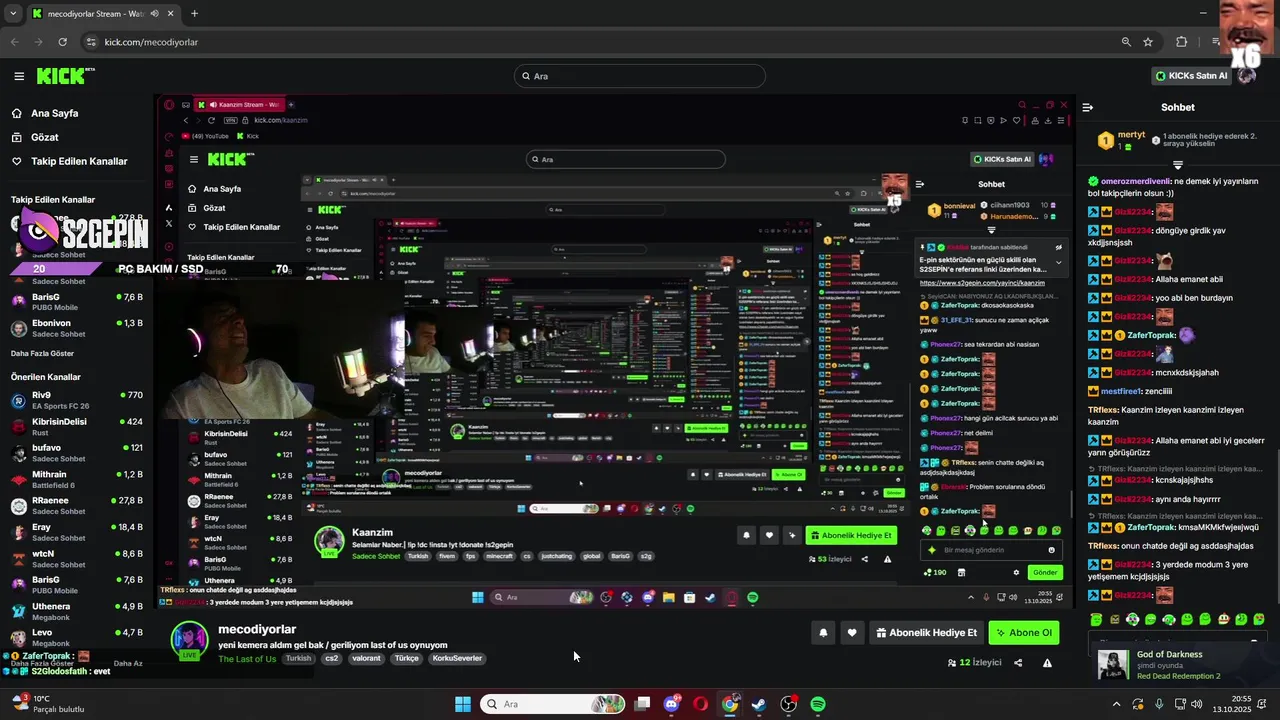
Task: Report stream with warning triangle icon
Action: 1047,662
